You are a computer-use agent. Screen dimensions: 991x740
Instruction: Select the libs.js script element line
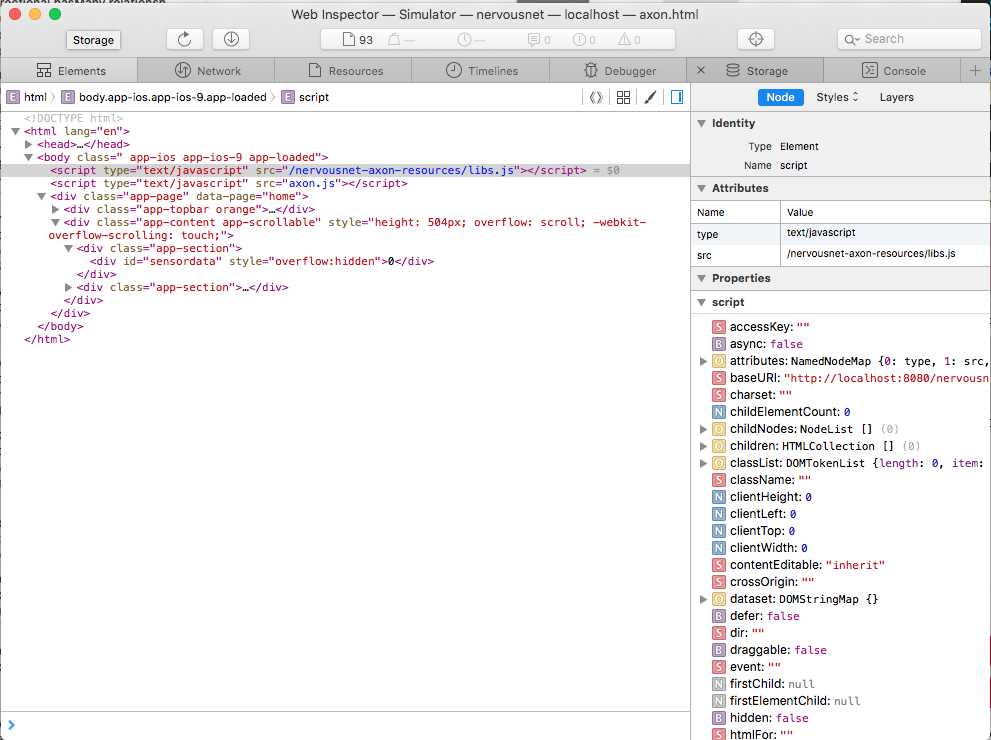tap(345, 171)
